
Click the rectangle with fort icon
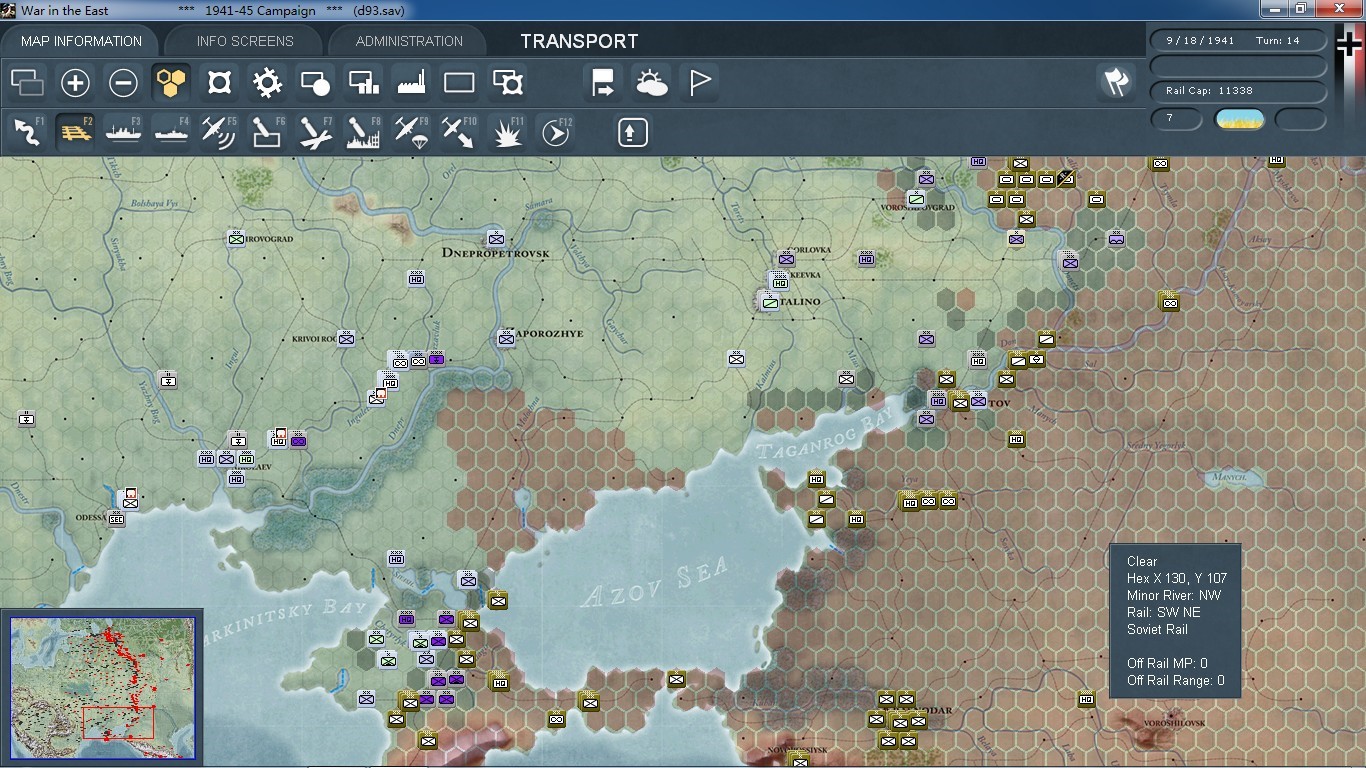pos(507,83)
